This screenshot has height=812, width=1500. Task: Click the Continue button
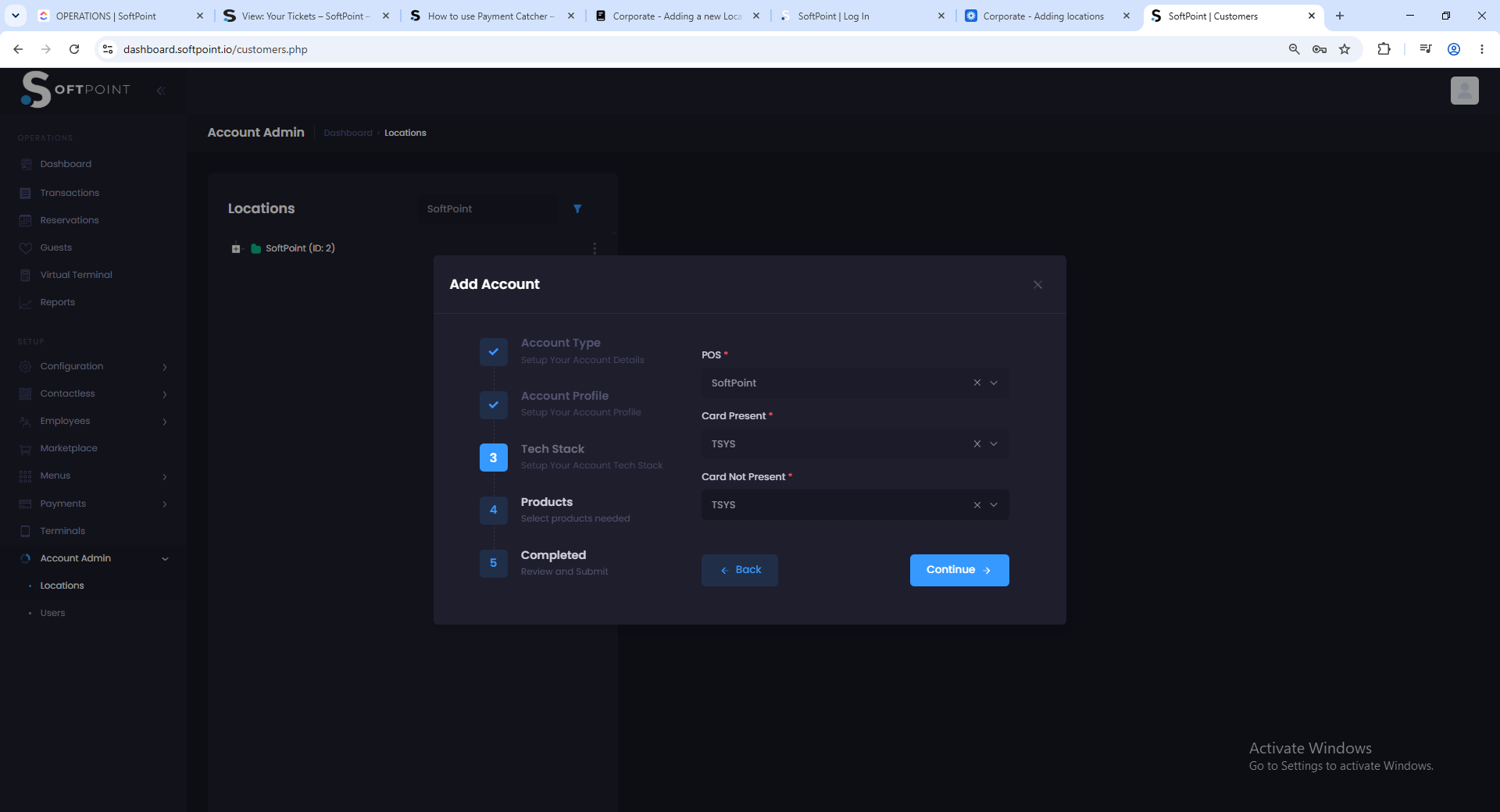959,570
